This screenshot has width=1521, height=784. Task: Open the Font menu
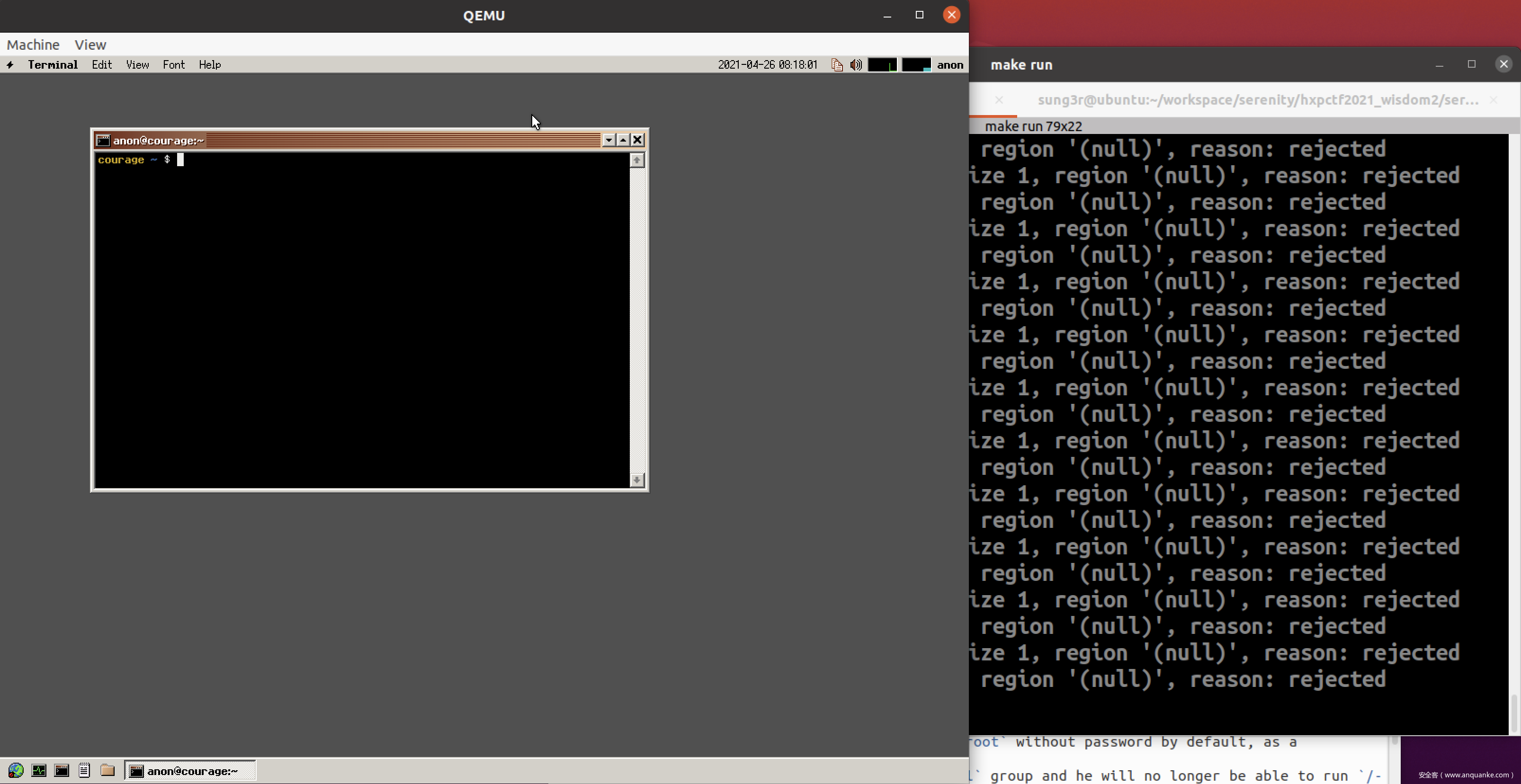pos(174,65)
